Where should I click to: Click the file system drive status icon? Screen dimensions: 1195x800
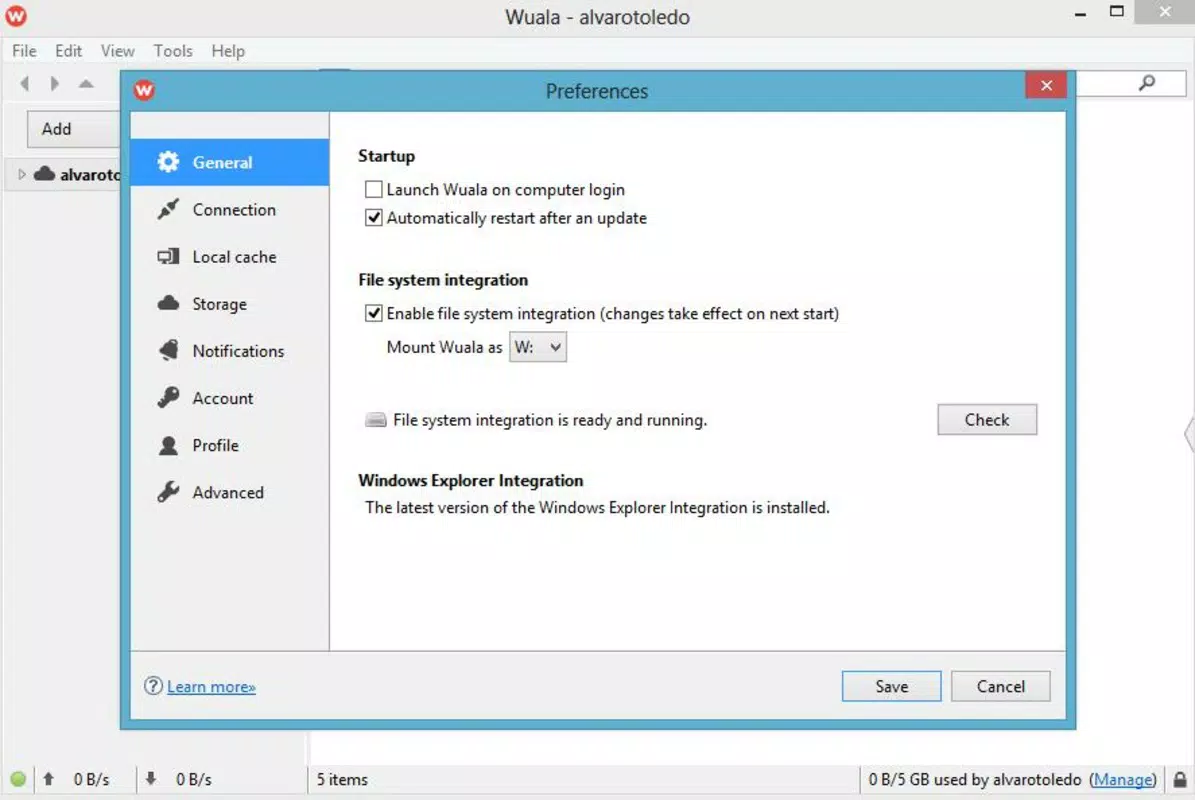coord(376,420)
